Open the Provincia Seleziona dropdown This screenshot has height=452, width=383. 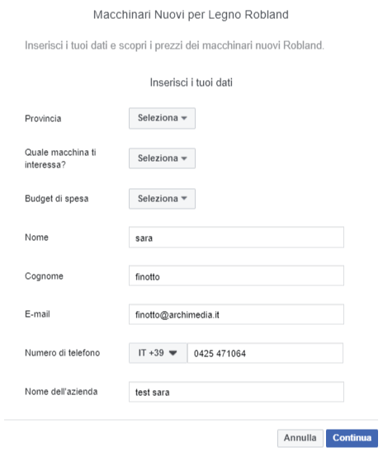click(162, 118)
